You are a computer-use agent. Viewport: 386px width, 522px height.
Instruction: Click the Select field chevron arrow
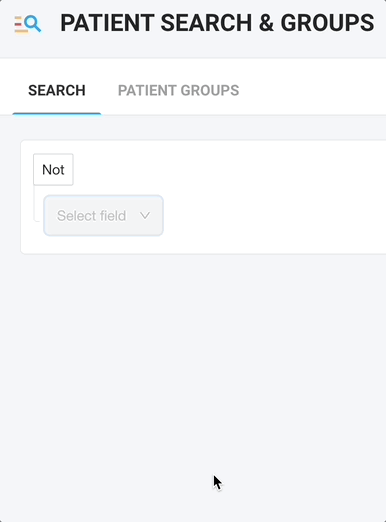145,216
